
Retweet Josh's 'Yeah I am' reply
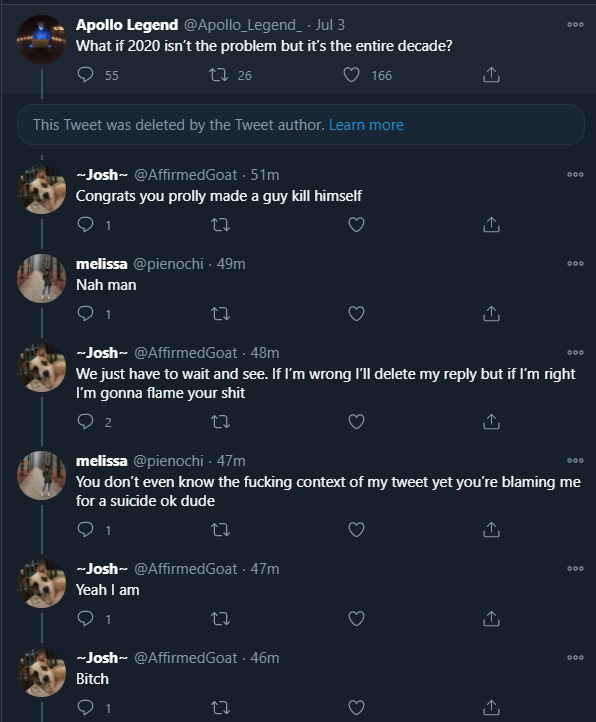[220, 619]
